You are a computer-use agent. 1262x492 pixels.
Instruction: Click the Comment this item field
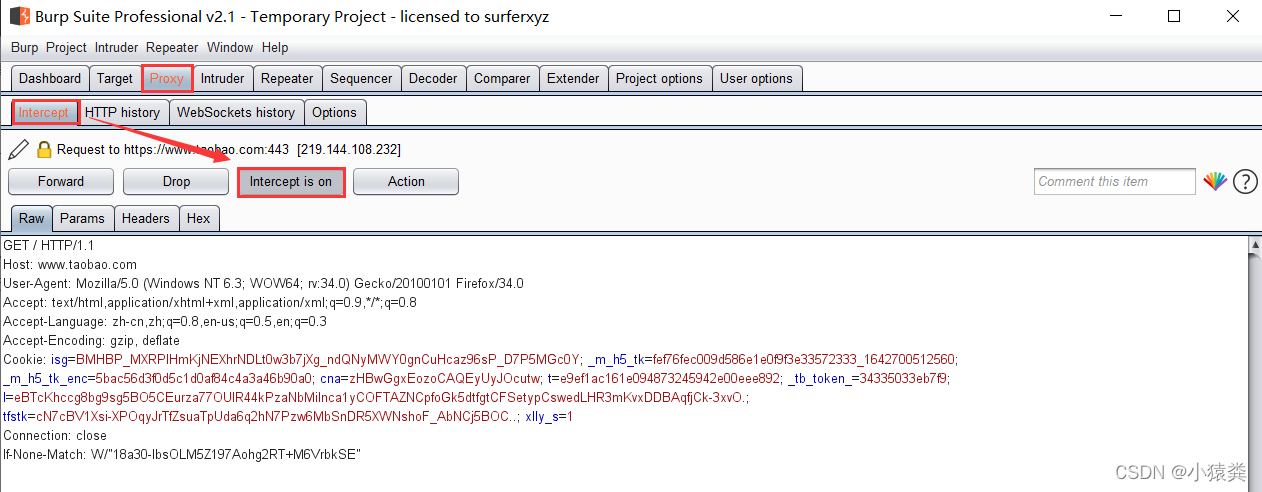point(1115,181)
